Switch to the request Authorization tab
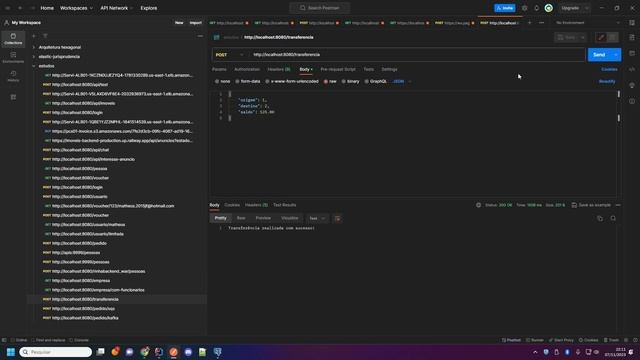 tap(247, 69)
